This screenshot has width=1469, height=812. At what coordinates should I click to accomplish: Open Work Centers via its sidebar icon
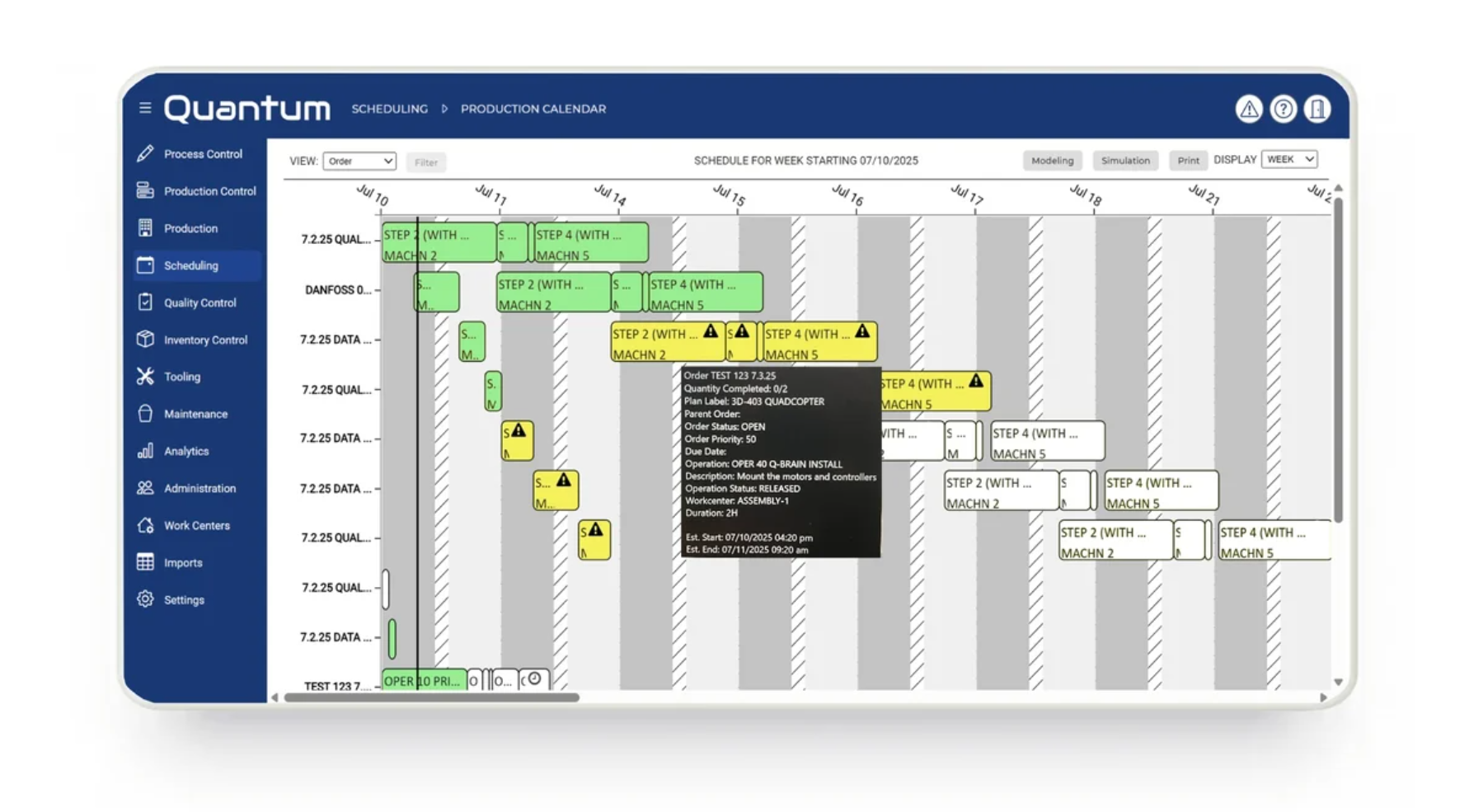tap(145, 525)
